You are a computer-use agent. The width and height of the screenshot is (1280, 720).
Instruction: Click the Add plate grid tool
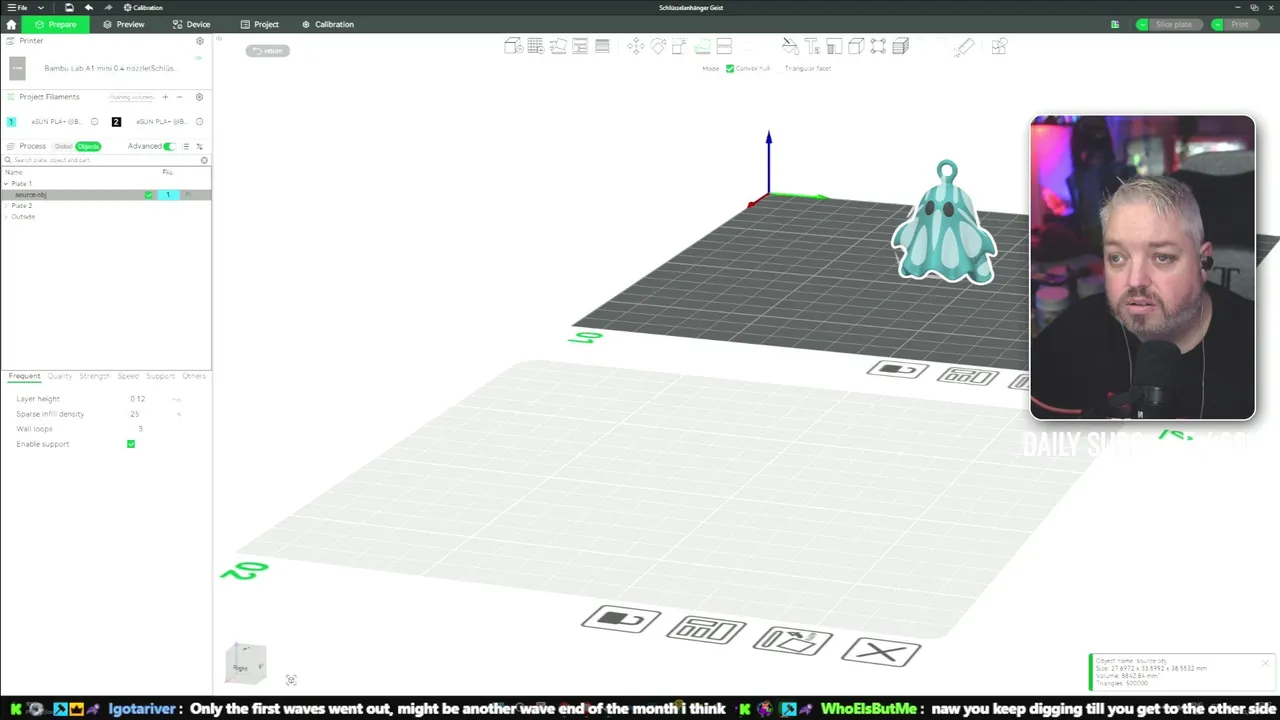coord(535,46)
